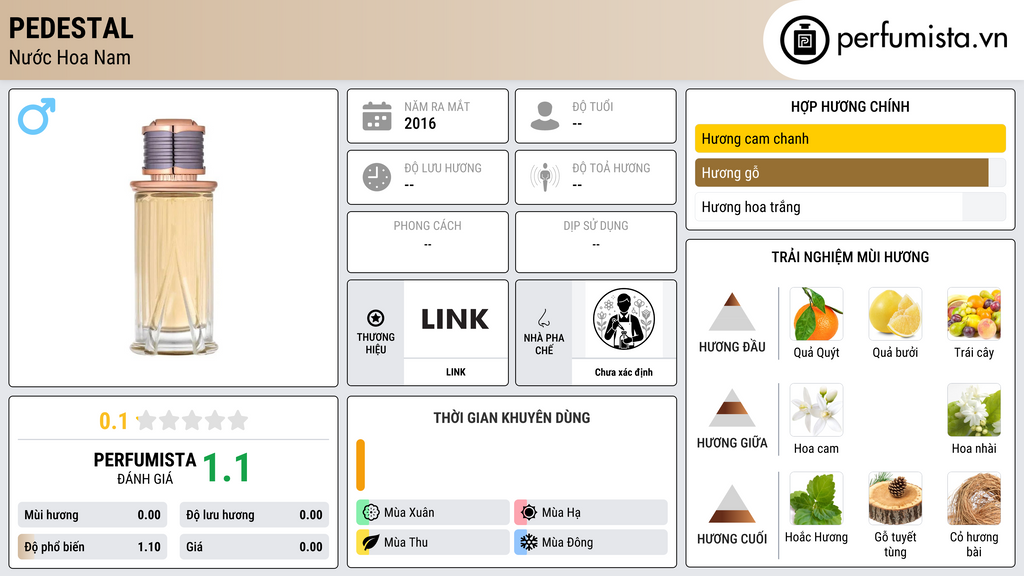Click the Trải Nghiệm Mùi Hương heading

[x=850, y=257]
